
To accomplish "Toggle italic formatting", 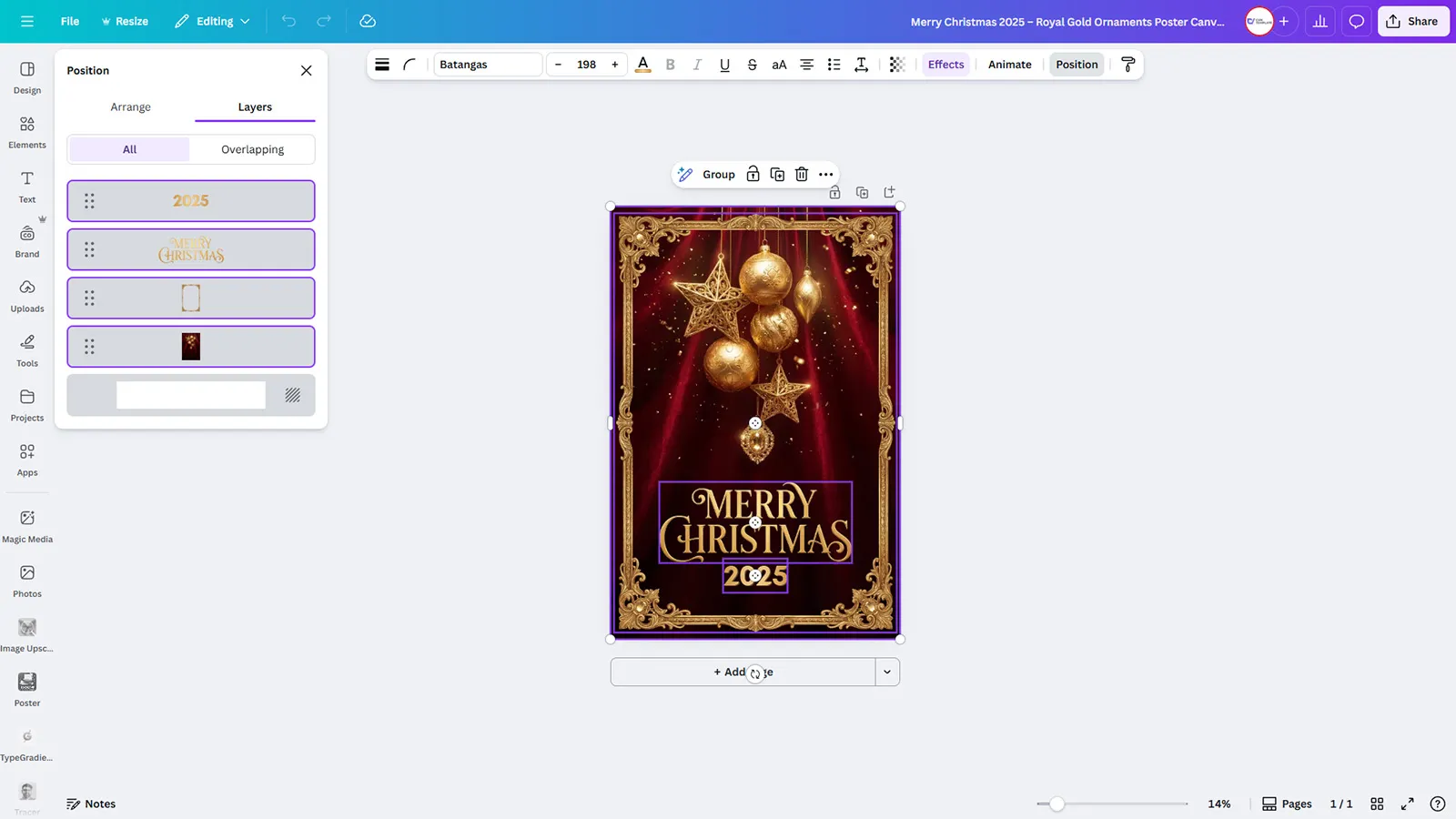I will (x=697, y=65).
